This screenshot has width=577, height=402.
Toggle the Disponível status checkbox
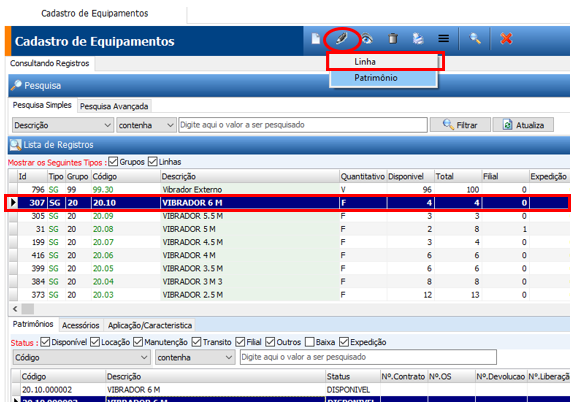point(45,342)
